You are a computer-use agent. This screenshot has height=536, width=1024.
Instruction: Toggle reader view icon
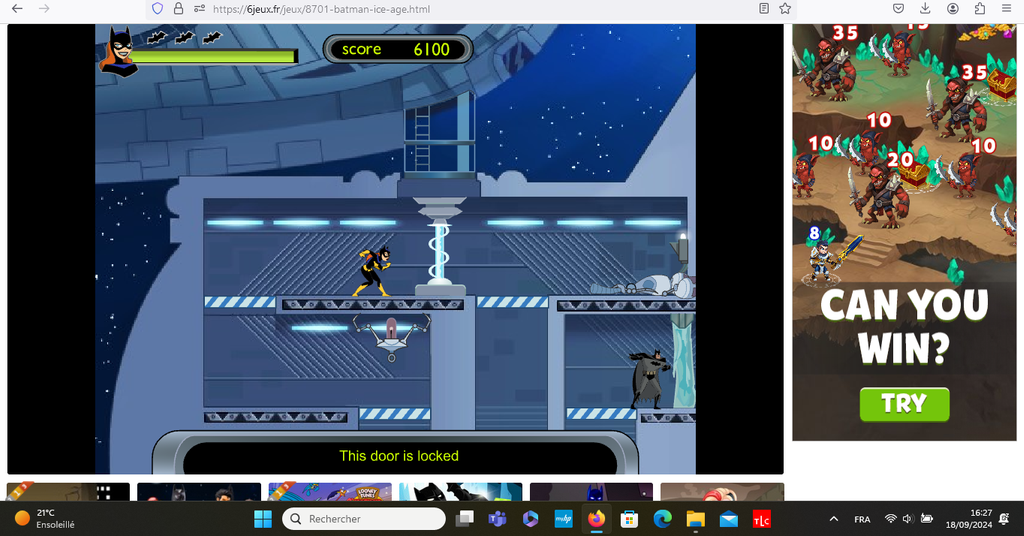click(764, 8)
